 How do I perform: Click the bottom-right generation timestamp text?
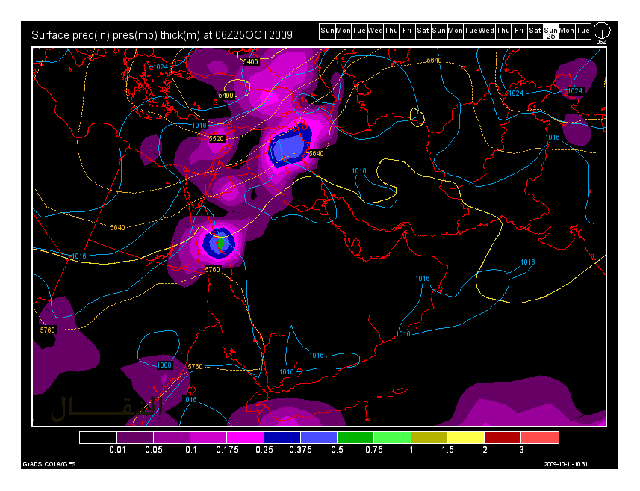coord(566,464)
